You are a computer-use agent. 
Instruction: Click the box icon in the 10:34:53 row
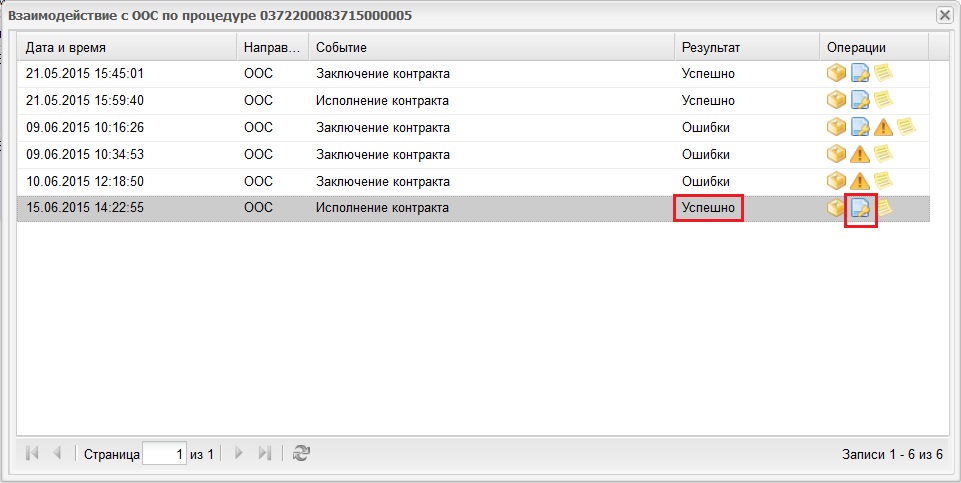click(836, 154)
